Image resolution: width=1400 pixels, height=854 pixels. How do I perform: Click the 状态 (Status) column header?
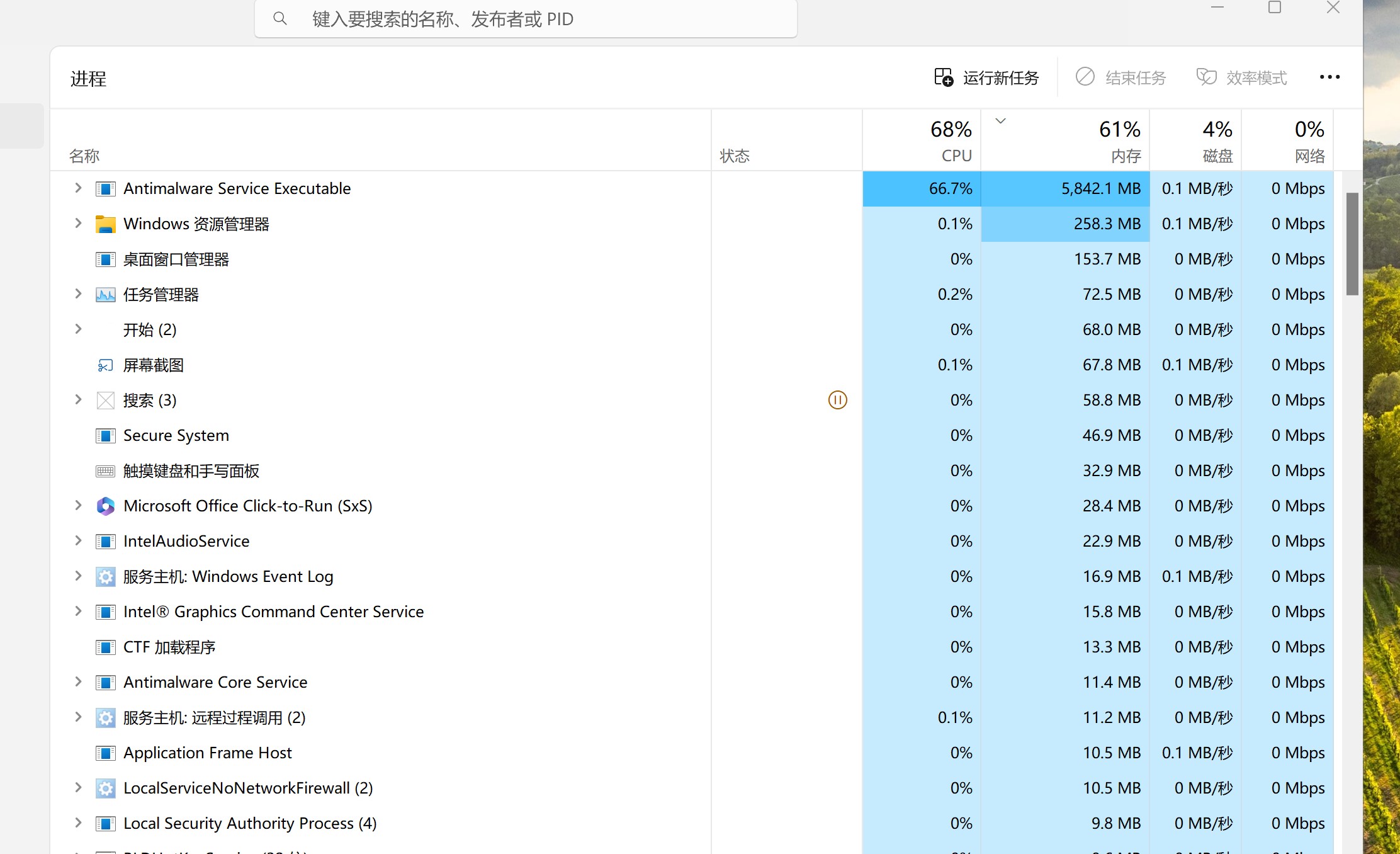pyautogui.click(x=787, y=140)
